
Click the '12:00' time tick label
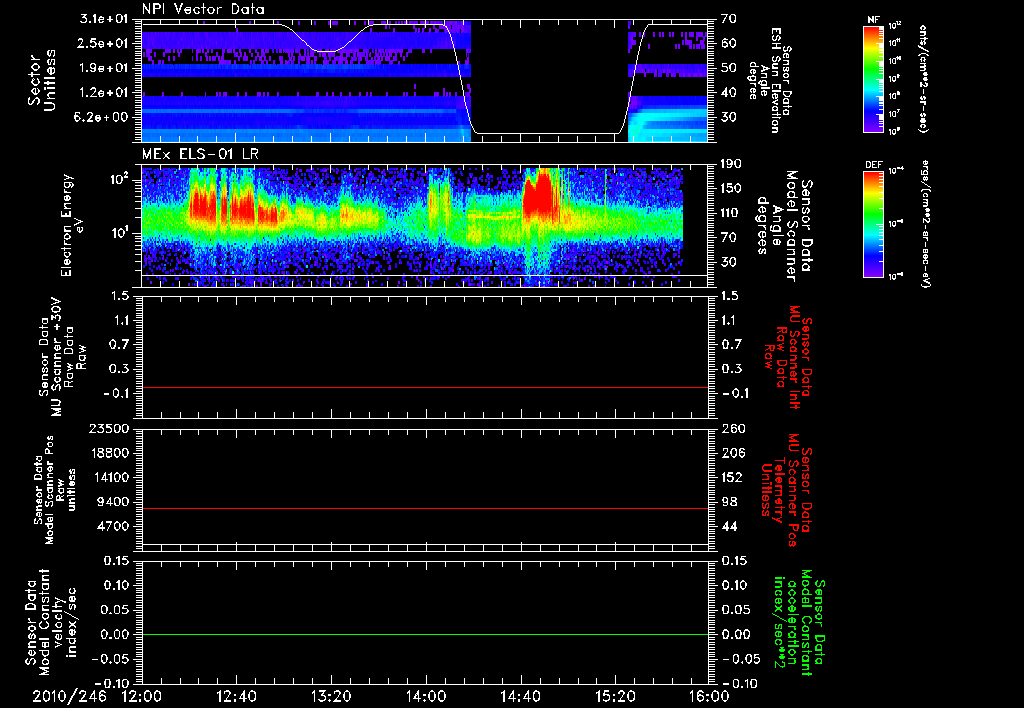pyautogui.click(x=142, y=697)
